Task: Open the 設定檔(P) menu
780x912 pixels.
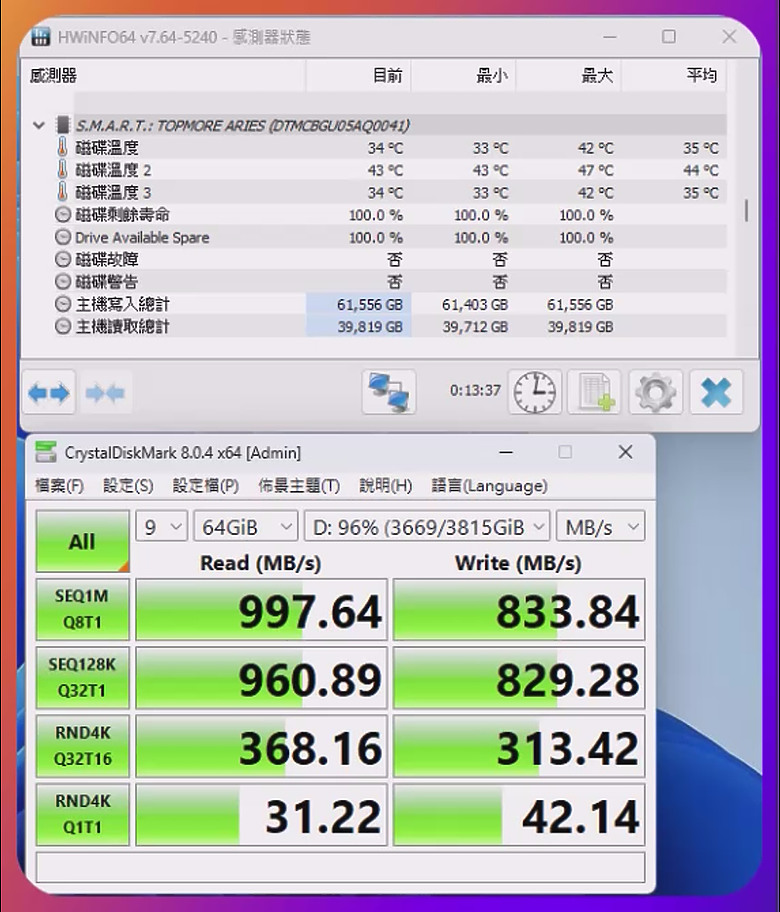Action: [206, 486]
